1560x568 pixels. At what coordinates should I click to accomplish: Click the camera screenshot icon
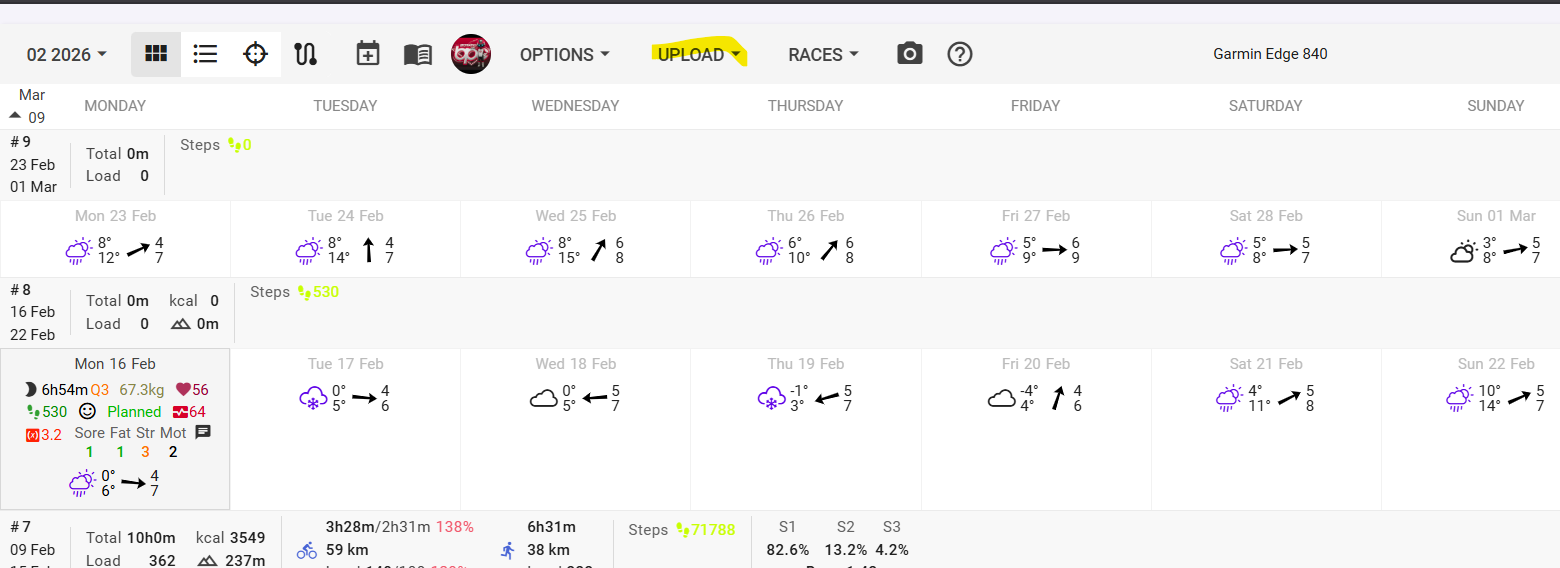click(909, 54)
